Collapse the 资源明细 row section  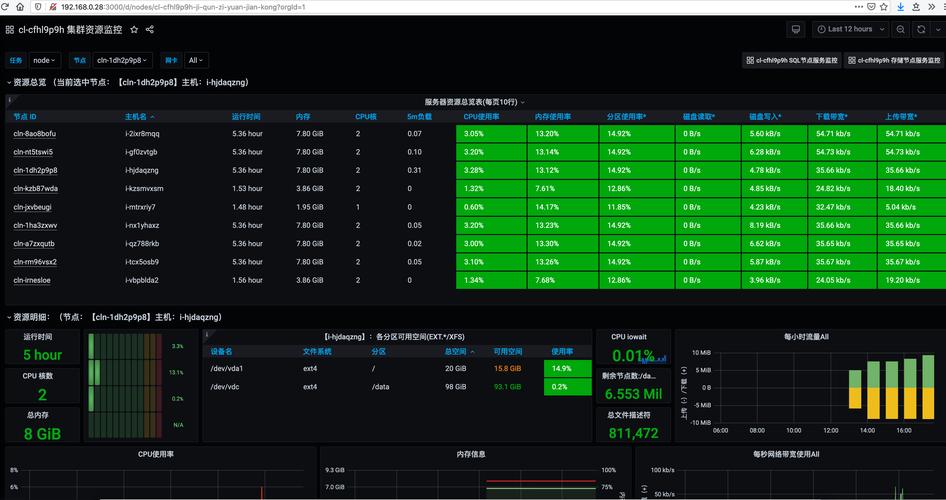[7, 317]
